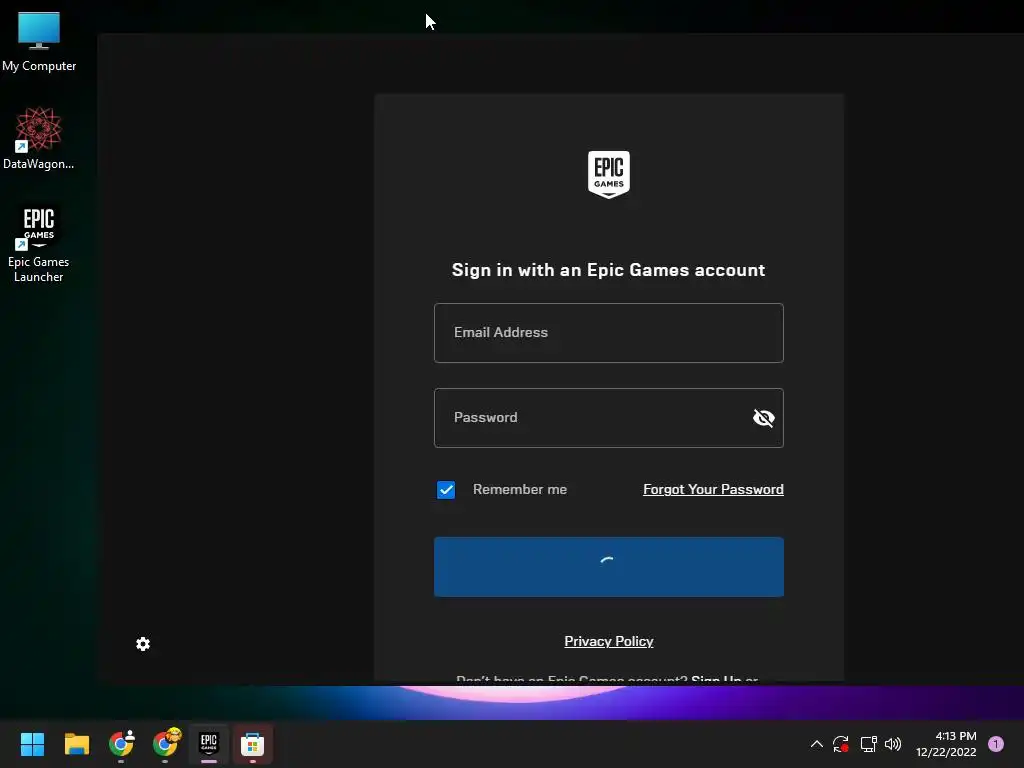The width and height of the screenshot is (1024, 768).
Task: Click the Sign in with an Epic Games account heading
Action: (609, 270)
